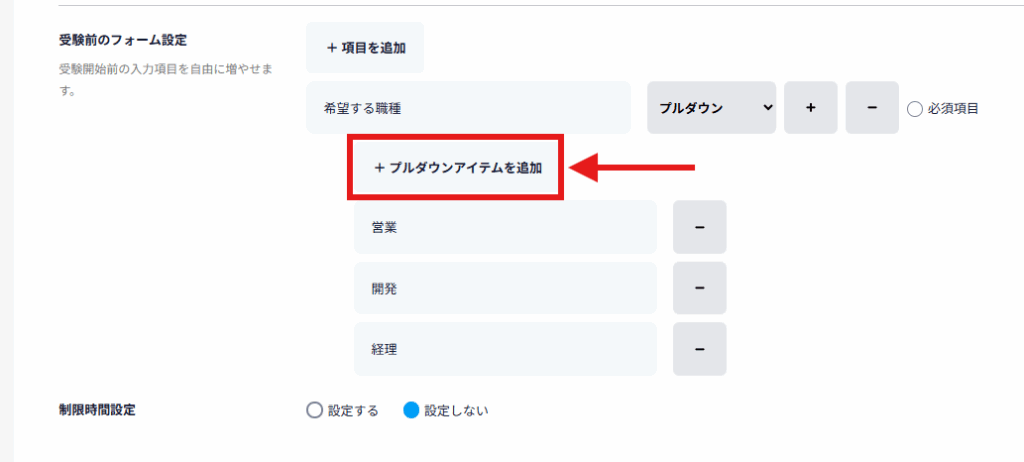The image size is (1024, 462).
Task: Click into the 営業 item text field
Action: (505, 227)
